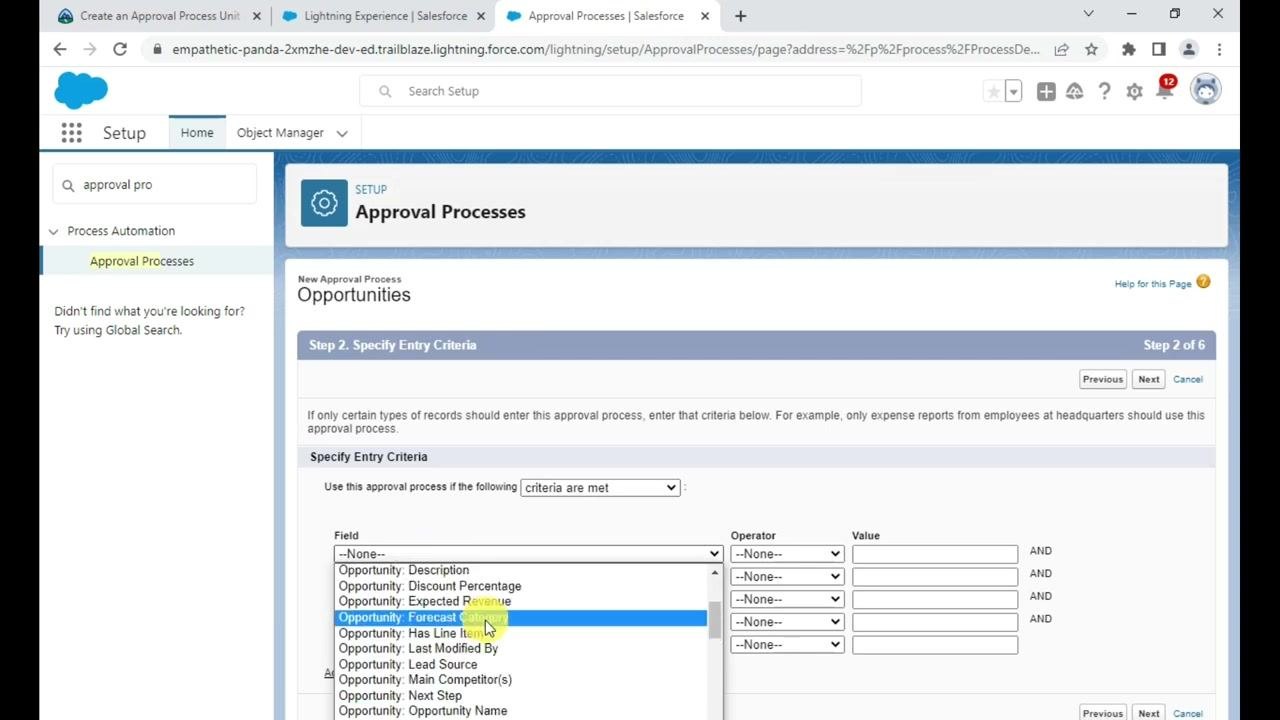Open the second row Operator dropdown
The width and height of the screenshot is (1280, 720).
coord(787,576)
